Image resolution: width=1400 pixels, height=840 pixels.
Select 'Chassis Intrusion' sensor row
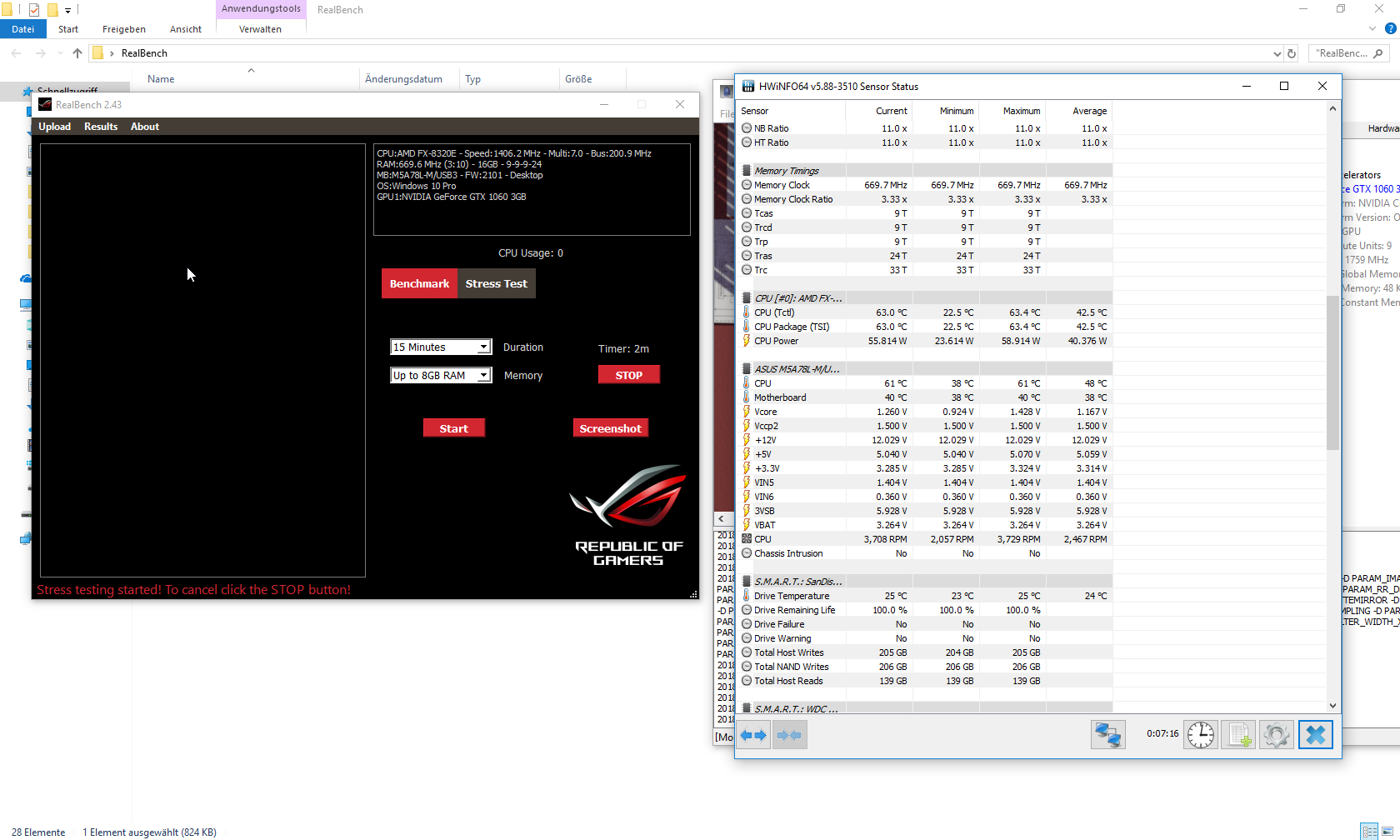click(926, 553)
